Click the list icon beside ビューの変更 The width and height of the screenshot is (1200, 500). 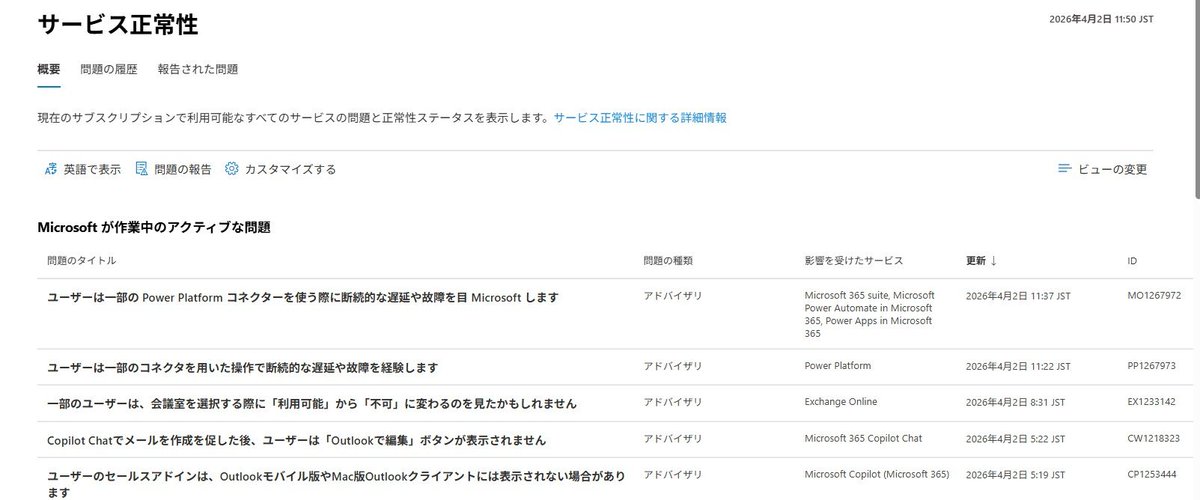[1065, 169]
